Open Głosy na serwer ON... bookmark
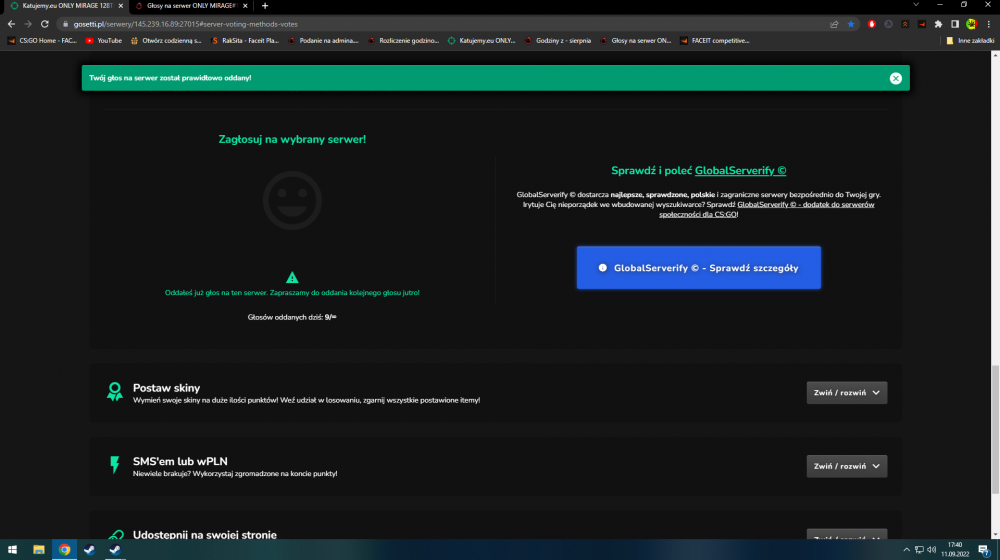 coord(636,41)
